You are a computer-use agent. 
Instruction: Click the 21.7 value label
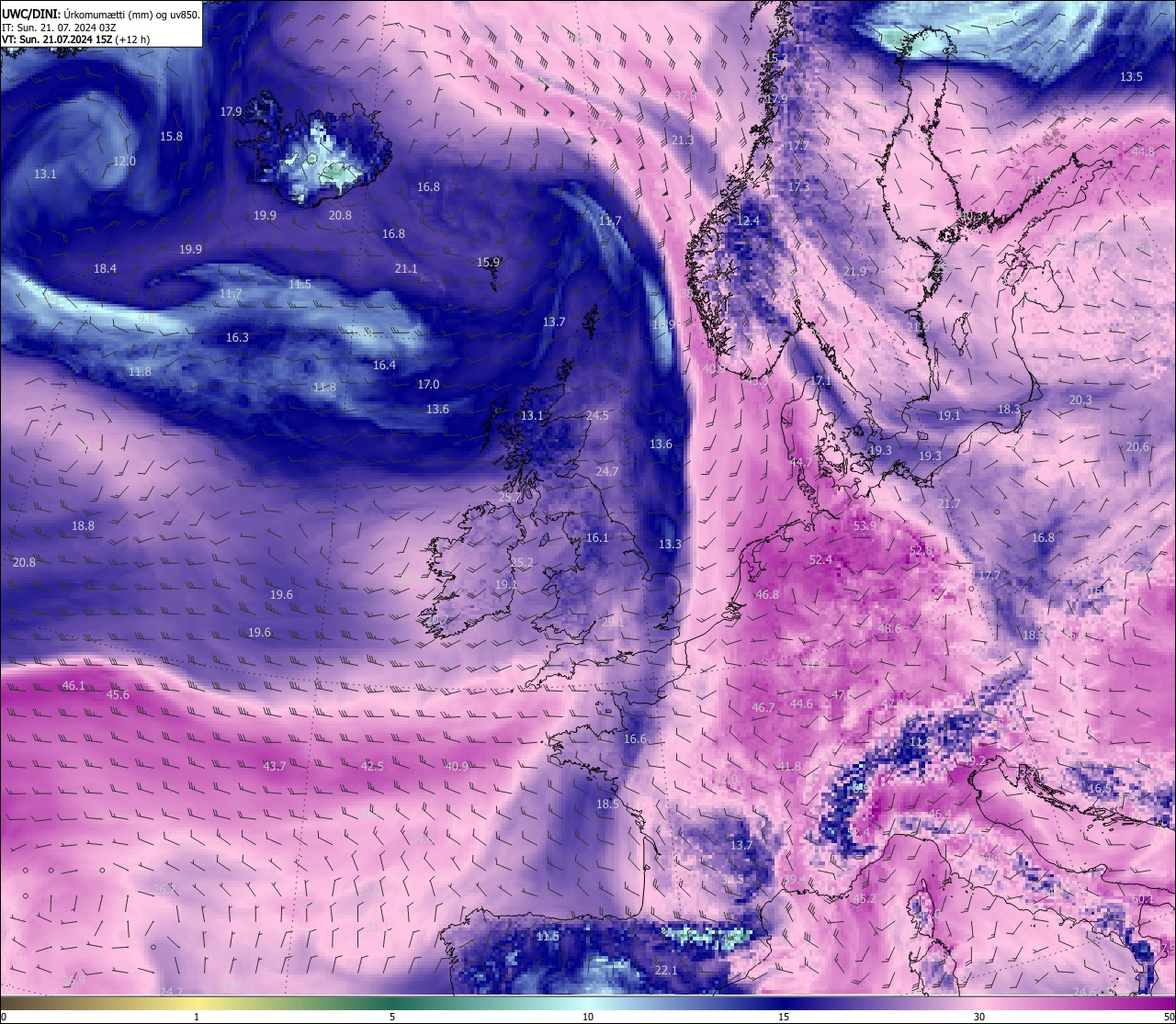point(949,503)
